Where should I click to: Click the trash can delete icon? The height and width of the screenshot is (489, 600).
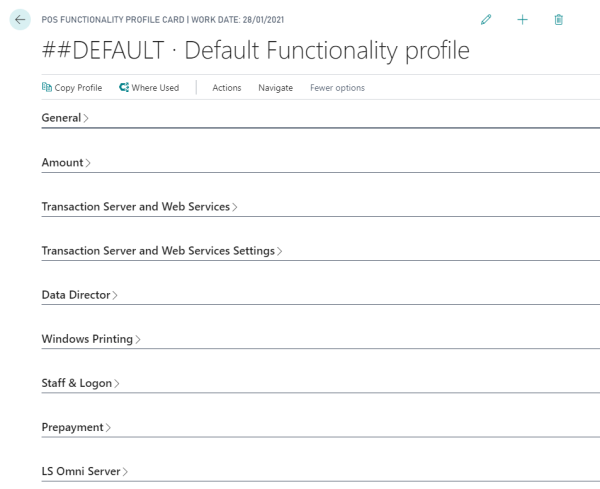558,20
